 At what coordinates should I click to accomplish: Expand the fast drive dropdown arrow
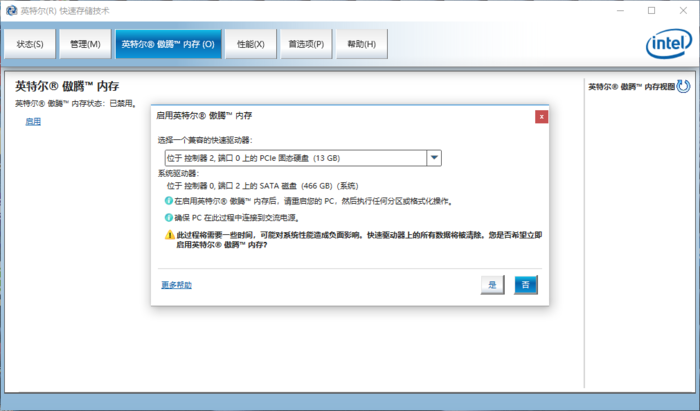(434, 158)
